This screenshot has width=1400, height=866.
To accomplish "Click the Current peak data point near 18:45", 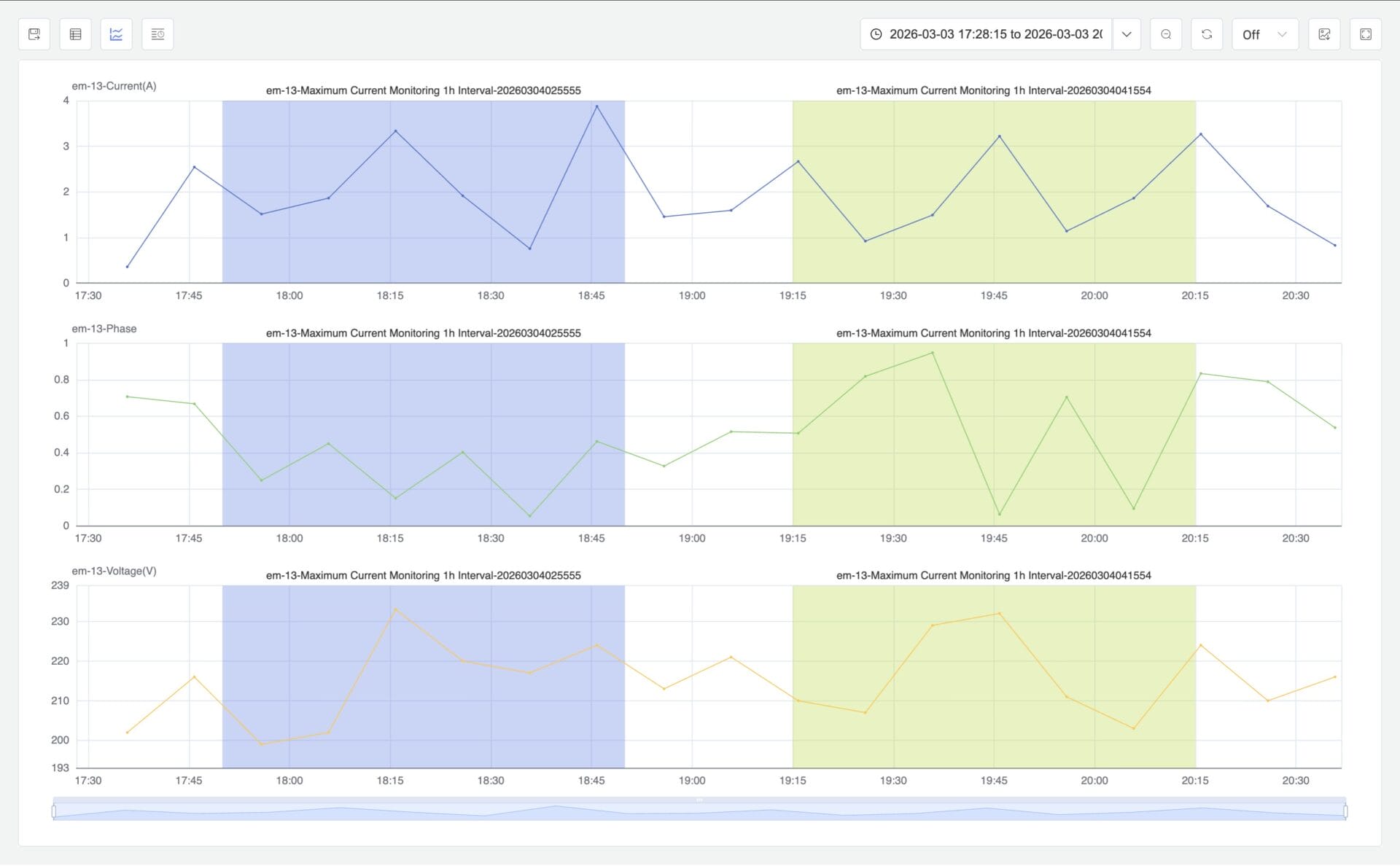I will click(x=596, y=106).
